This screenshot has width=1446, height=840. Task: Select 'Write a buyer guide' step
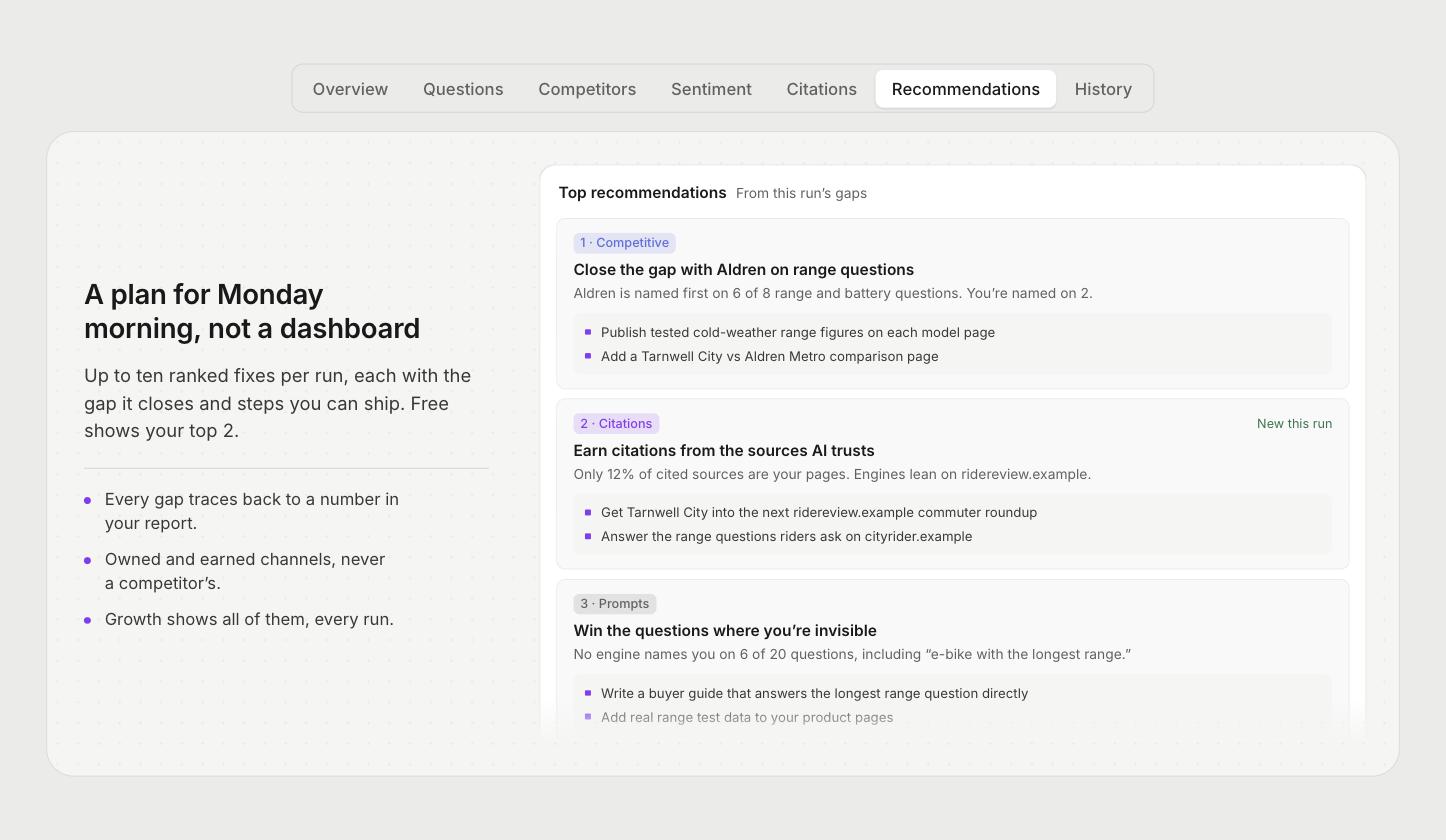click(x=814, y=694)
